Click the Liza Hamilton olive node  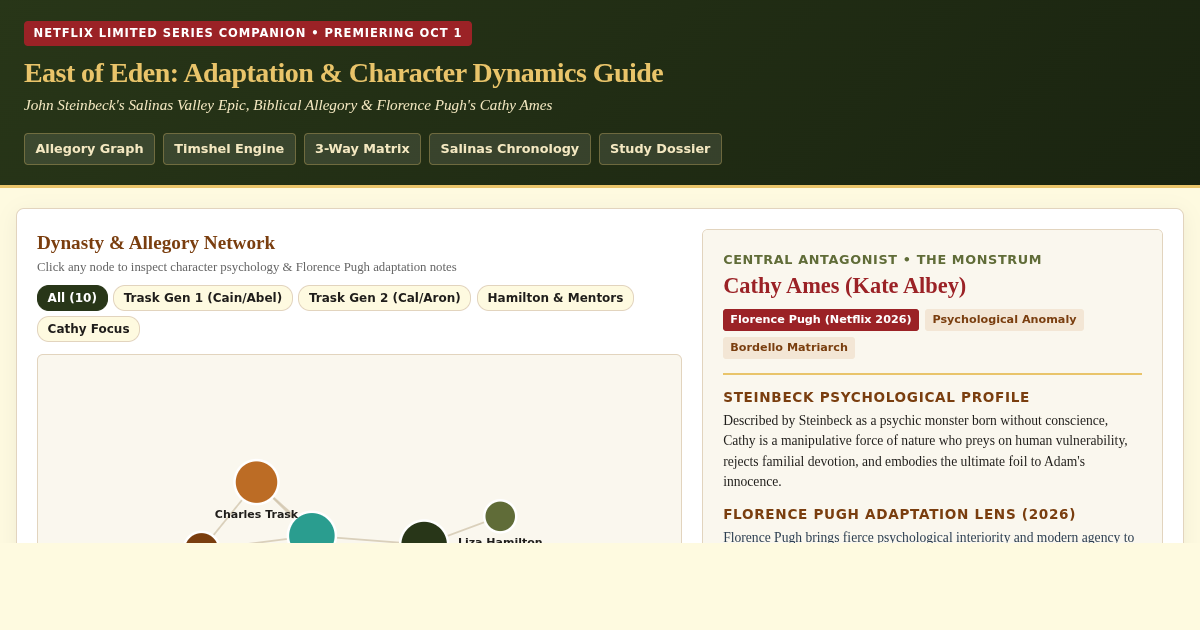coord(500,516)
